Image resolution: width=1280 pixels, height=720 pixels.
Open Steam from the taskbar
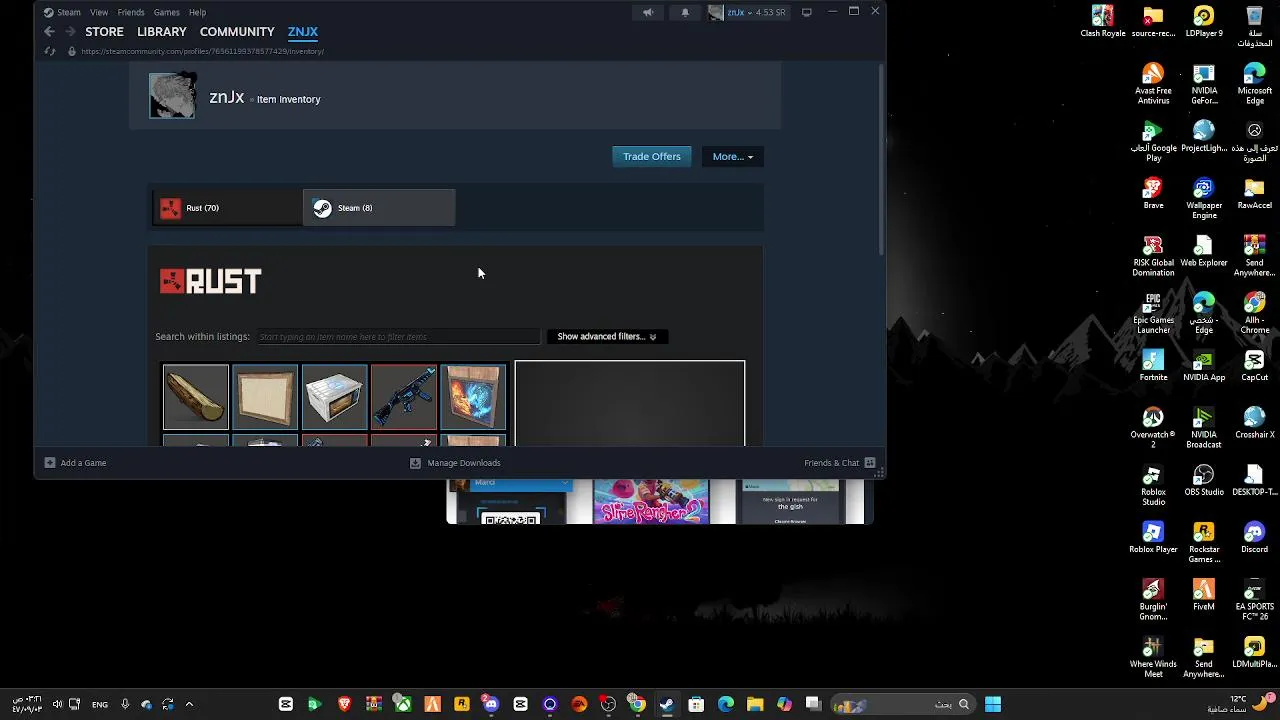(x=667, y=704)
